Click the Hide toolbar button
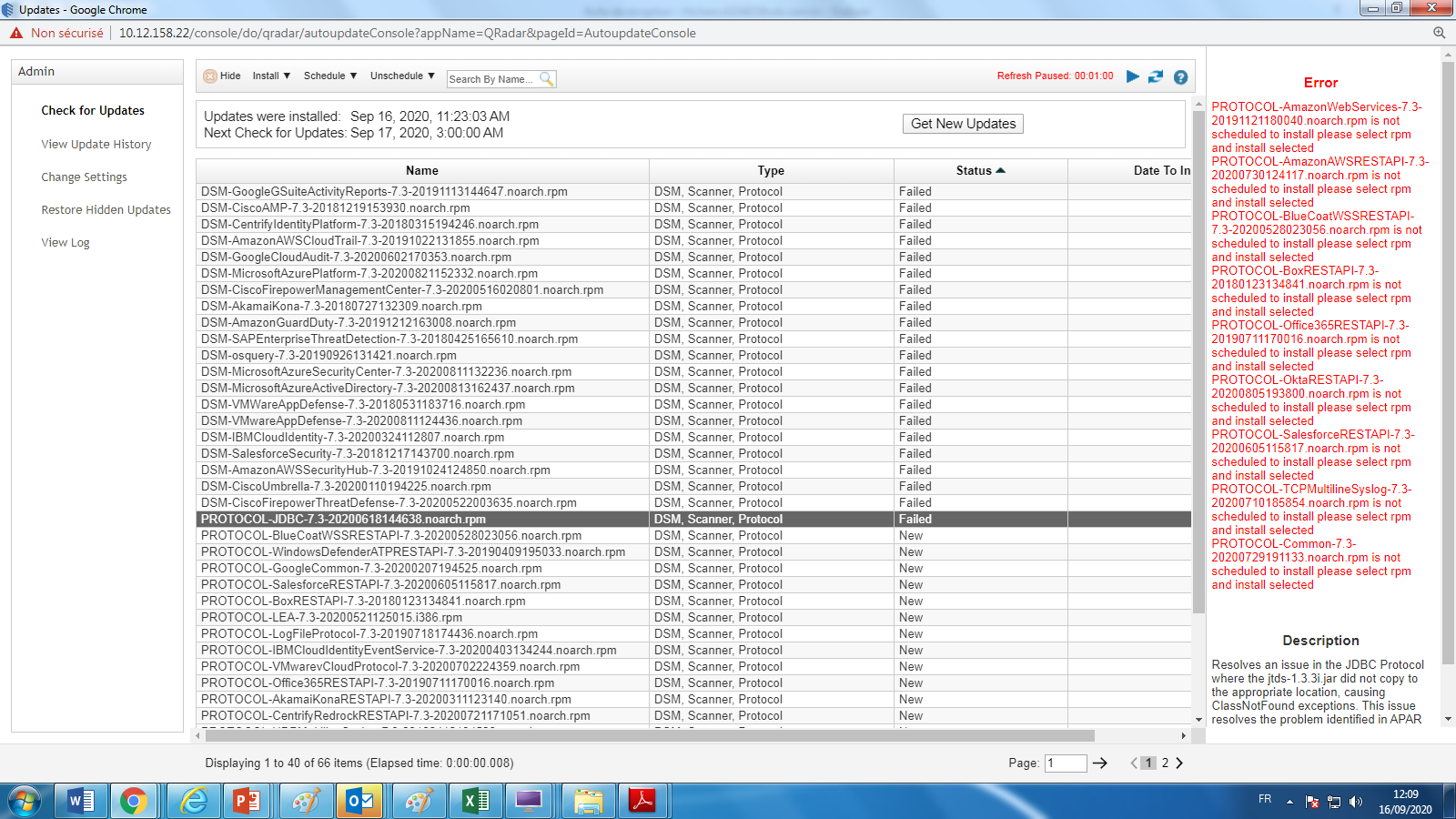The height and width of the screenshot is (819, 1456). [x=222, y=76]
